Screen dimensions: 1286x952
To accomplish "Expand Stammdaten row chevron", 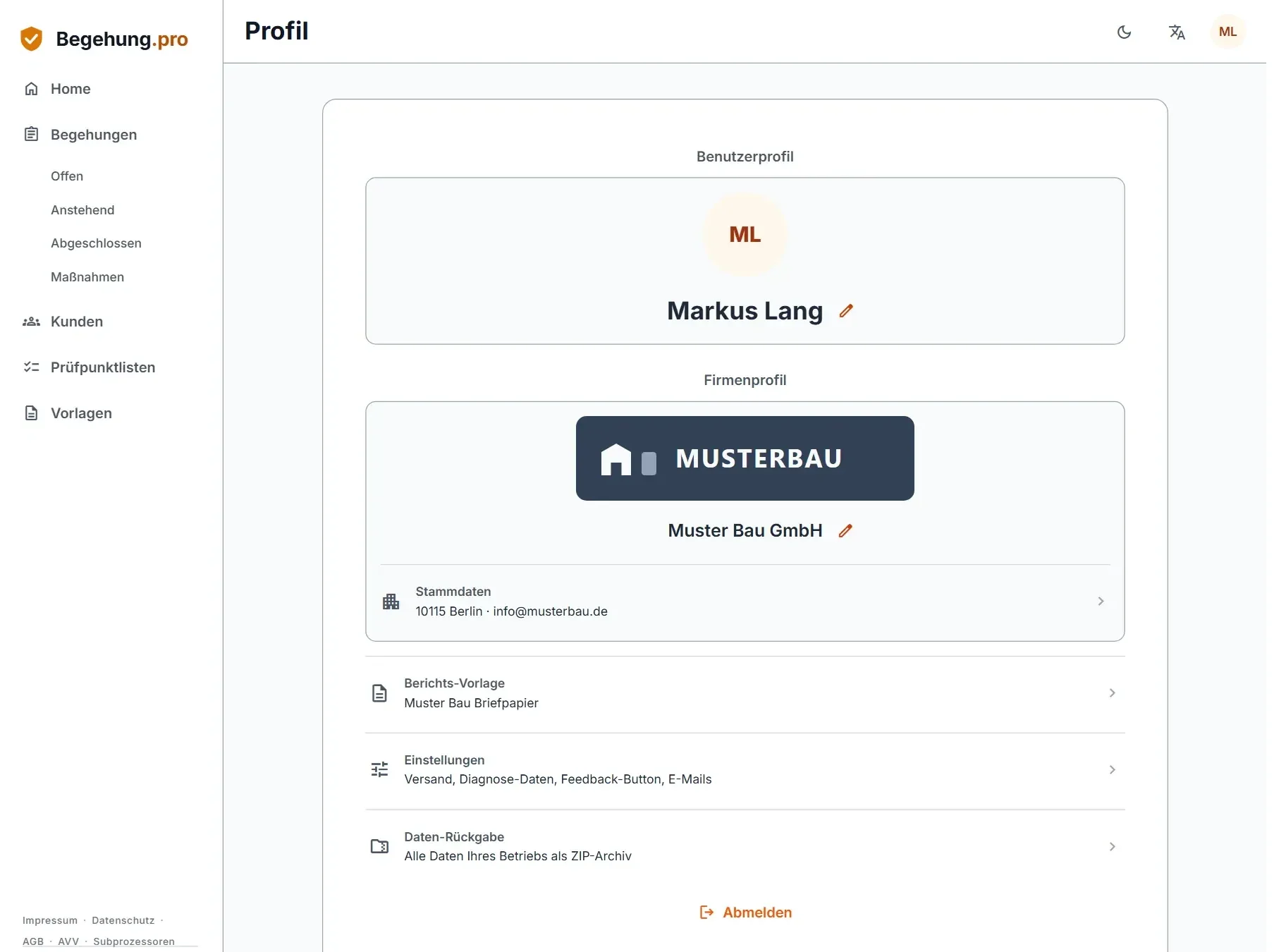I will (1101, 602).
